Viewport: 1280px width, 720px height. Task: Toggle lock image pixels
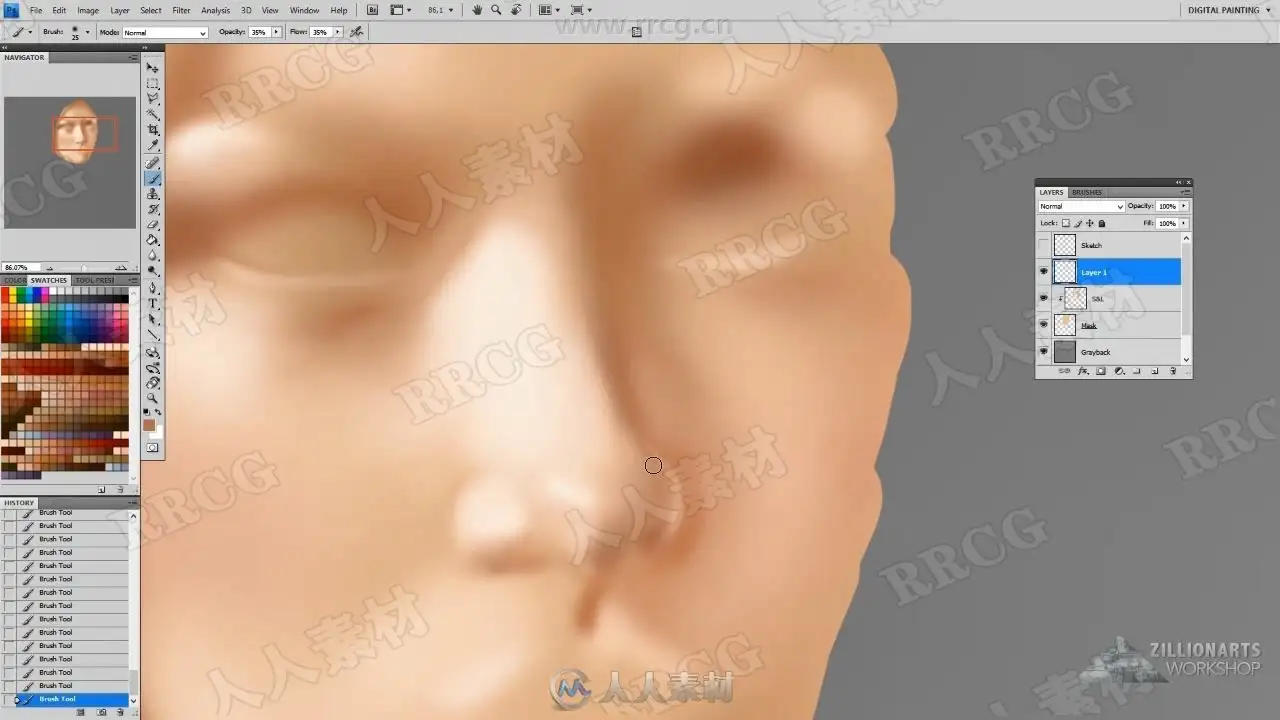1078,223
